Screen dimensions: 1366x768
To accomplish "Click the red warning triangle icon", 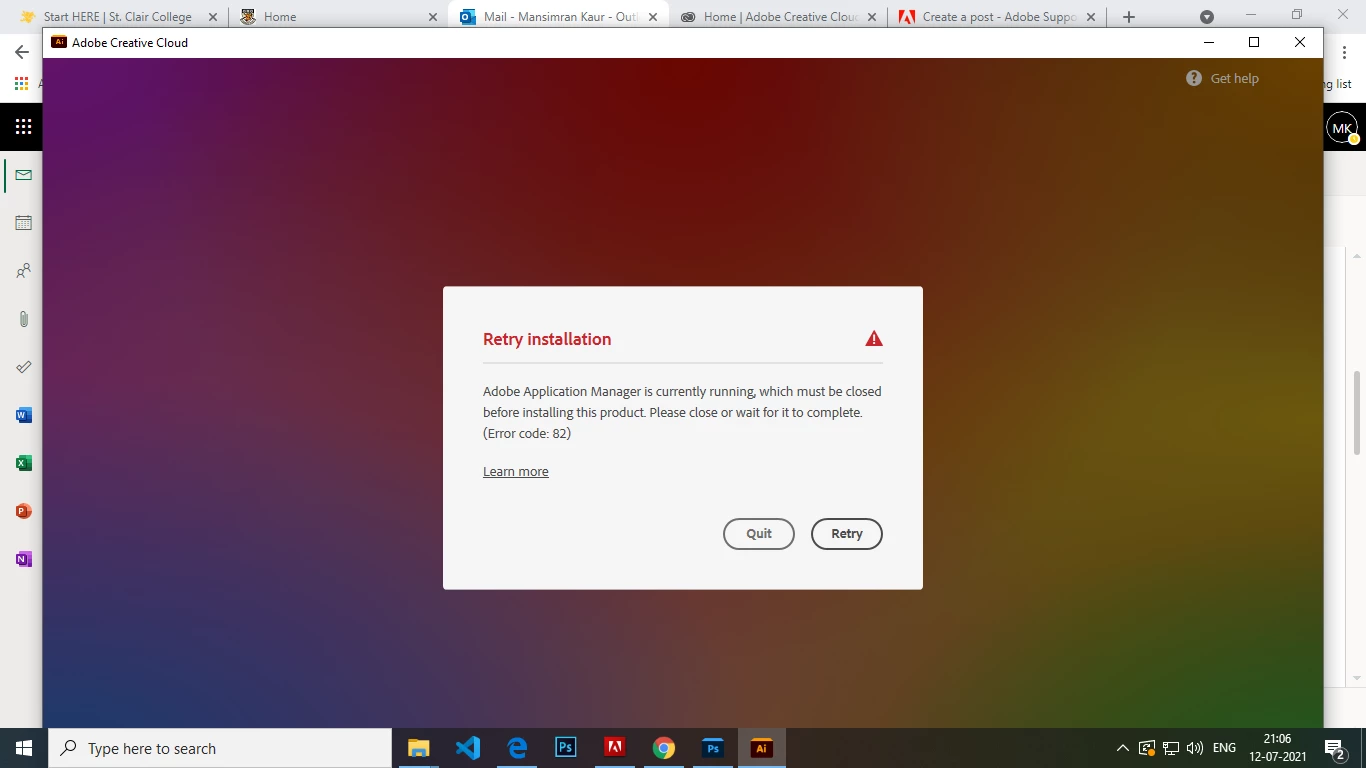I will click(x=874, y=339).
